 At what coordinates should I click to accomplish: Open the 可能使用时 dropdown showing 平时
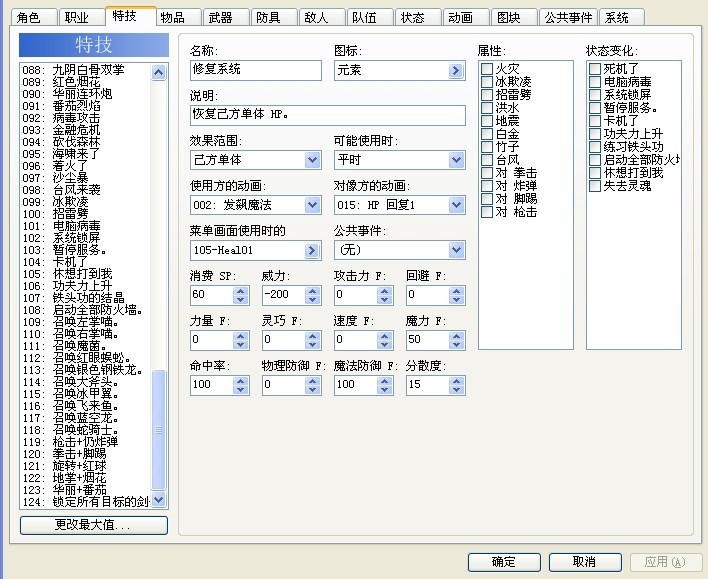pyautogui.click(x=456, y=160)
